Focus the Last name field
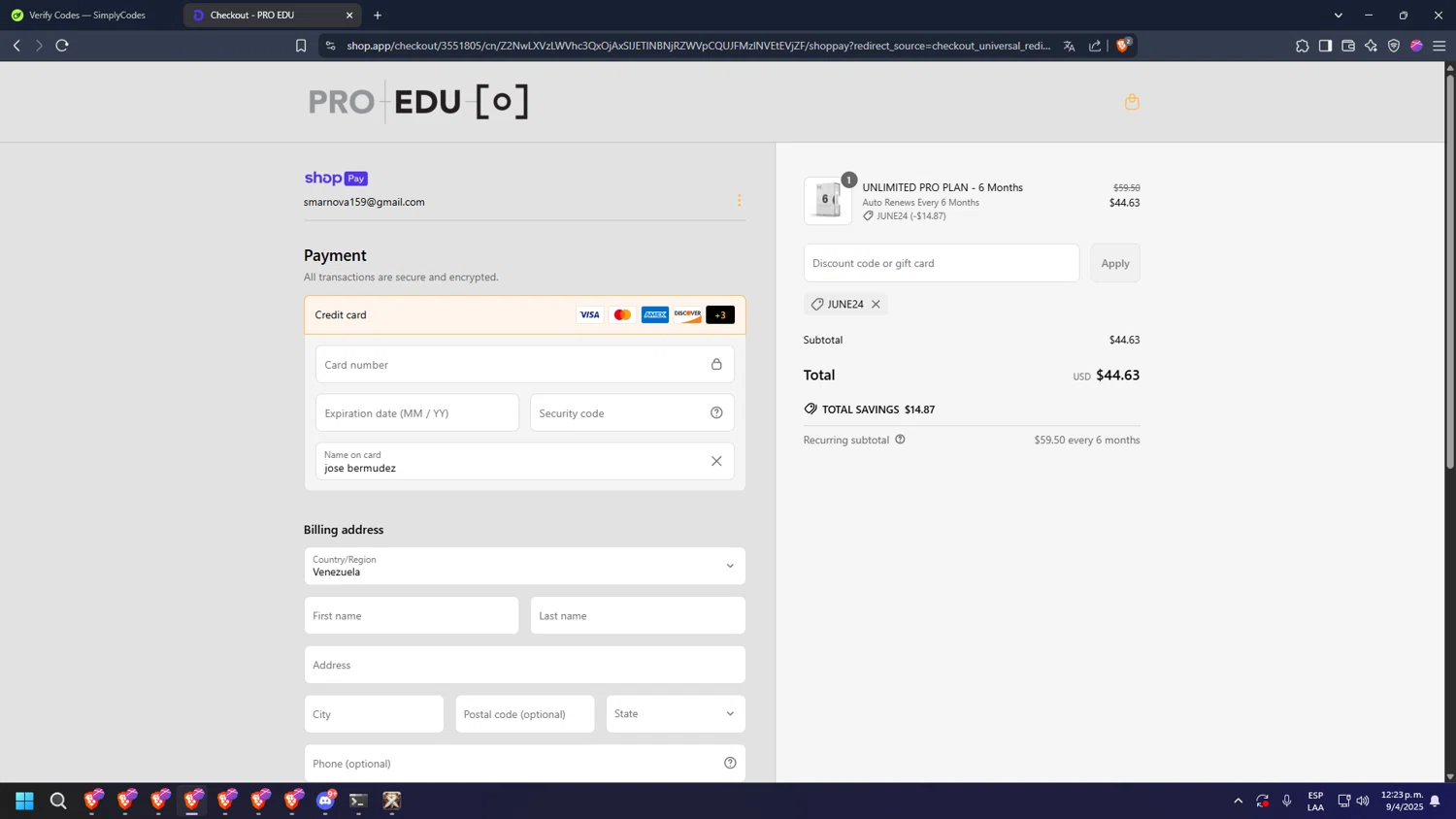The width and height of the screenshot is (1456, 819). tap(638, 615)
